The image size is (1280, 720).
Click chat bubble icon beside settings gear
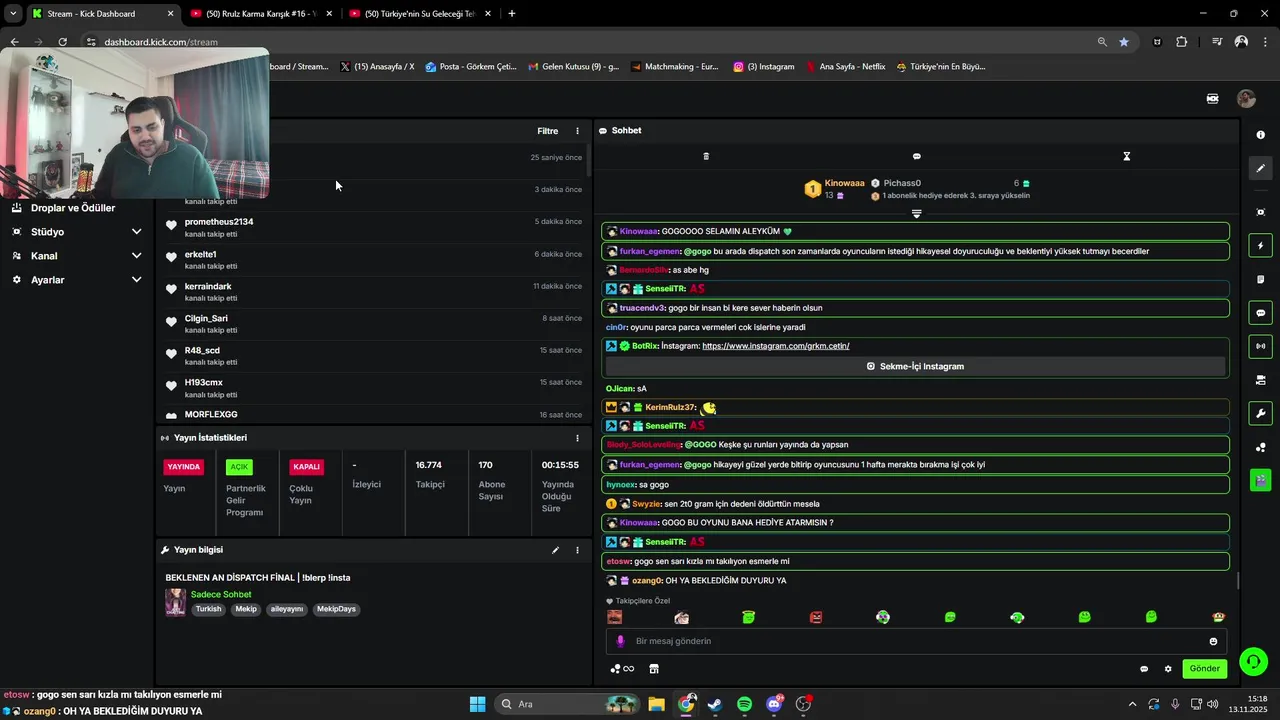(x=1144, y=669)
